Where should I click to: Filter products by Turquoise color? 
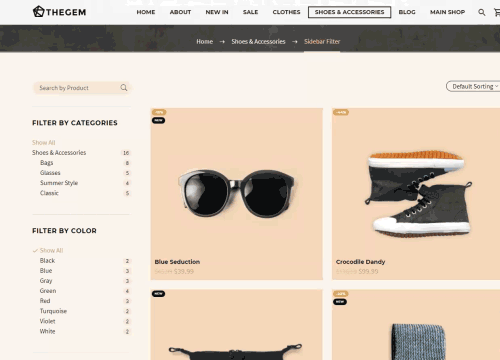click(53, 311)
